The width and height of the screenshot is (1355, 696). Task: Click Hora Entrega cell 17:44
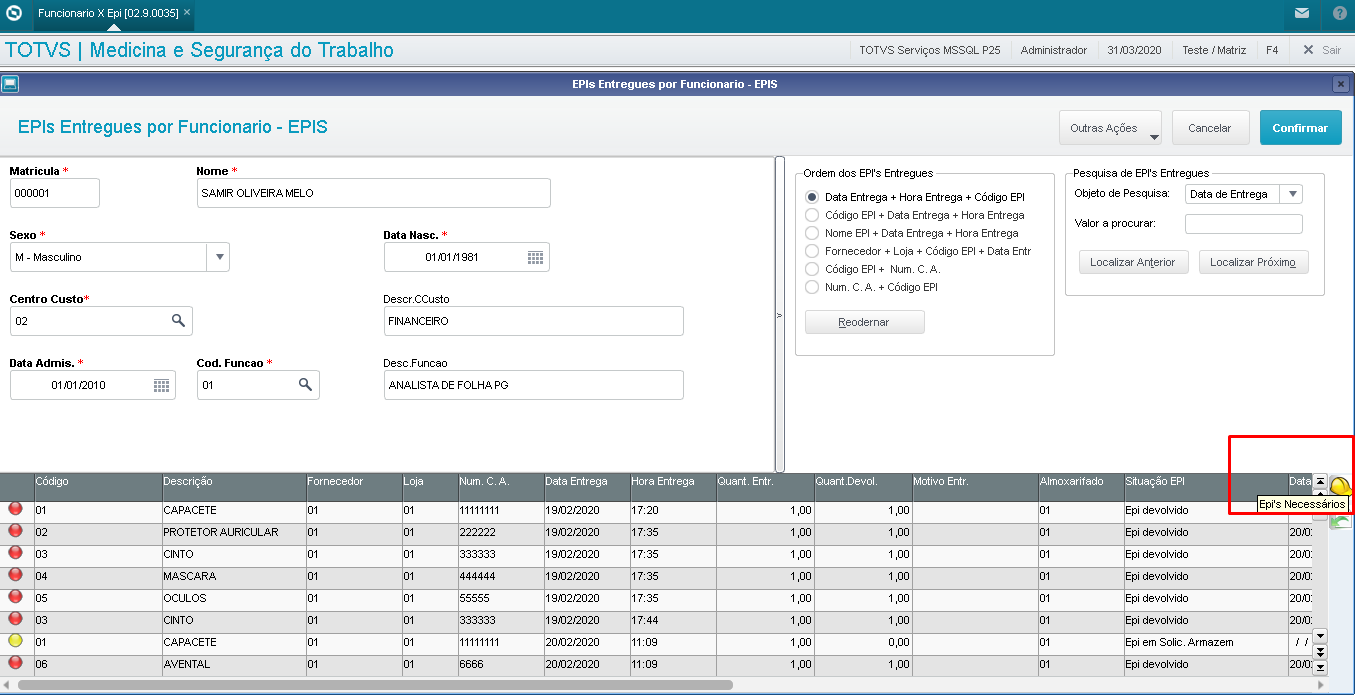[x=672, y=620]
